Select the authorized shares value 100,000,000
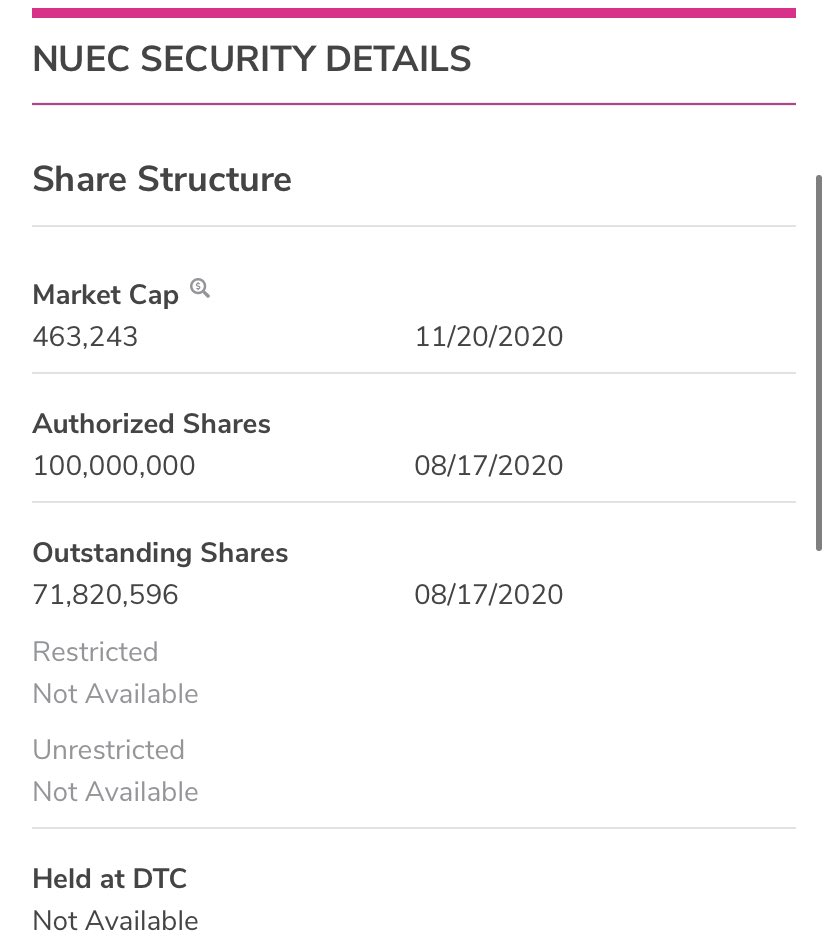The width and height of the screenshot is (828, 944). pyautogui.click(x=114, y=465)
